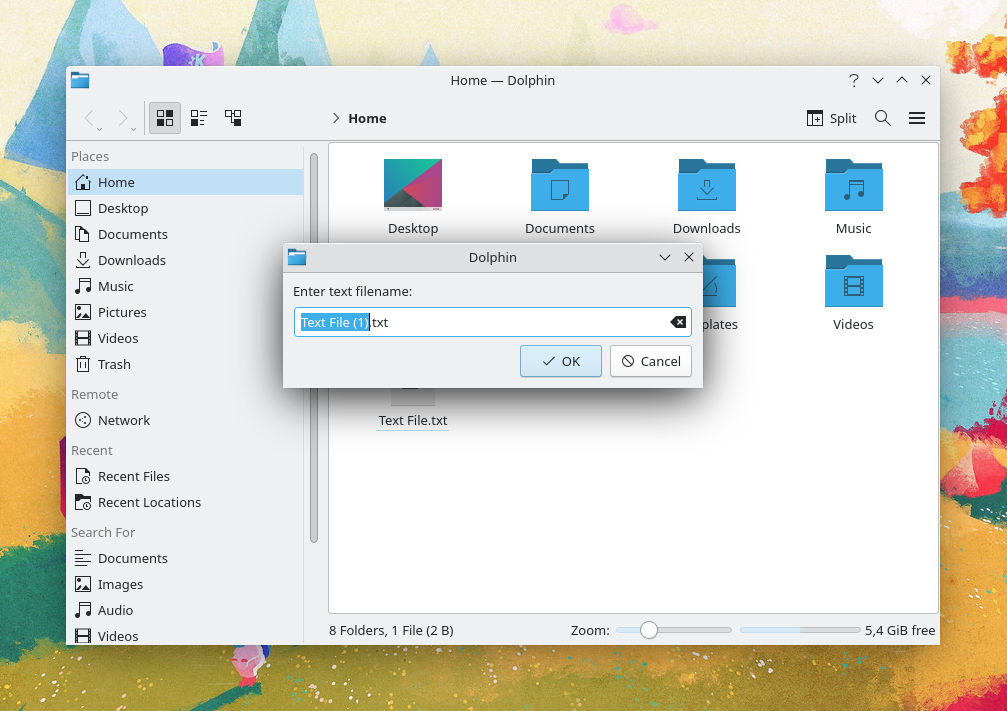Minimize the filename dialog with chevron
1007x711 pixels.
point(665,258)
